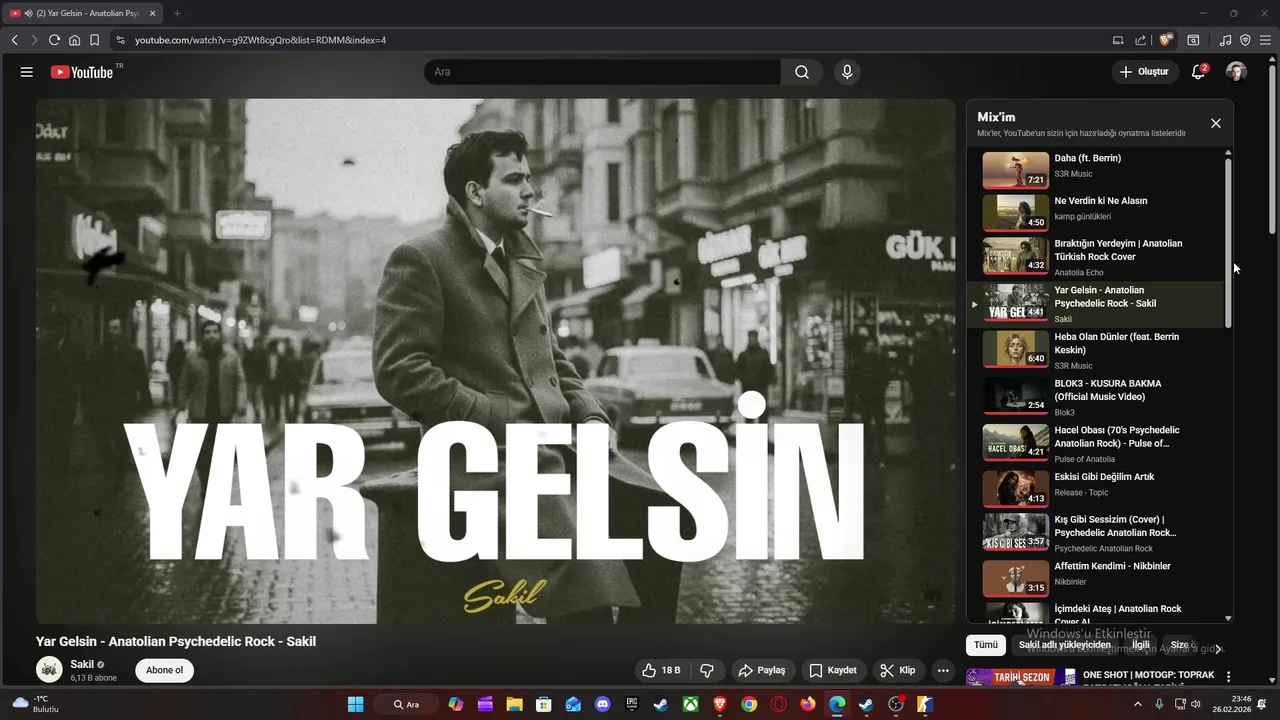The width and height of the screenshot is (1280, 720).
Task: Bookmark this page in the toolbar
Action: (94, 40)
